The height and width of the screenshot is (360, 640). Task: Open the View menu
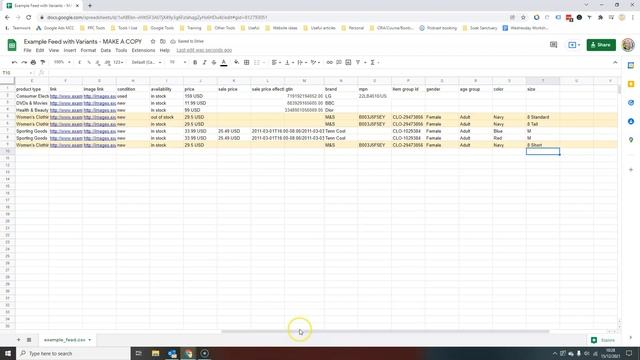54,50
